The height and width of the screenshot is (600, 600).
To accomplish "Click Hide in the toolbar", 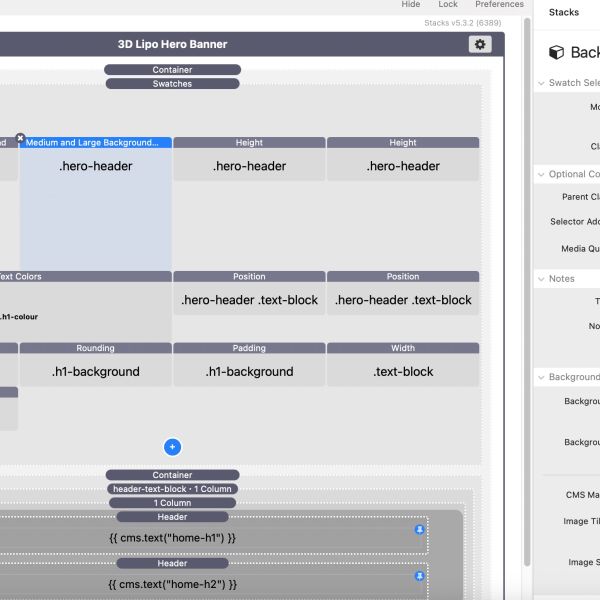I will (x=411, y=4).
